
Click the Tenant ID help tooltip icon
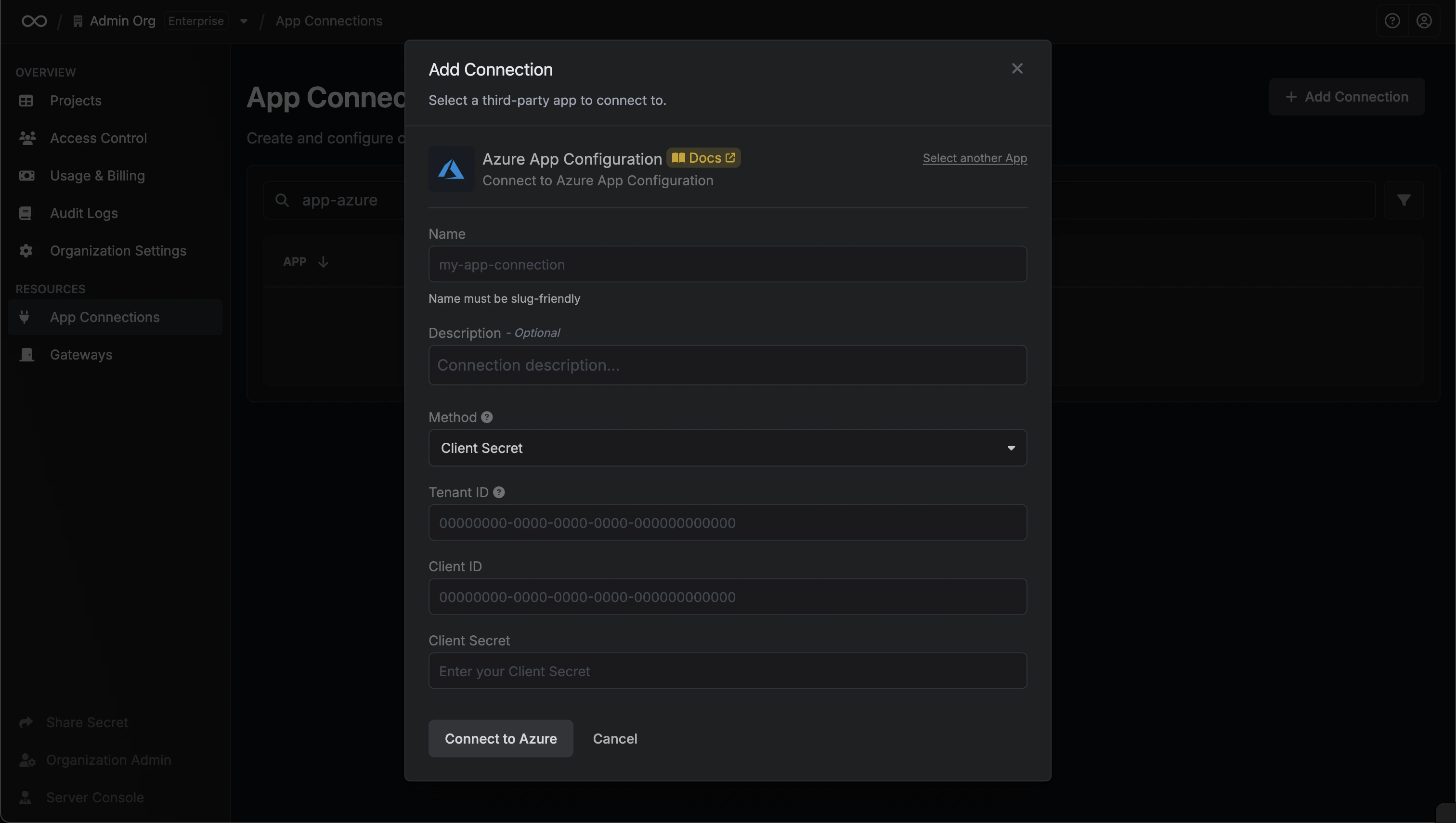[x=499, y=492]
